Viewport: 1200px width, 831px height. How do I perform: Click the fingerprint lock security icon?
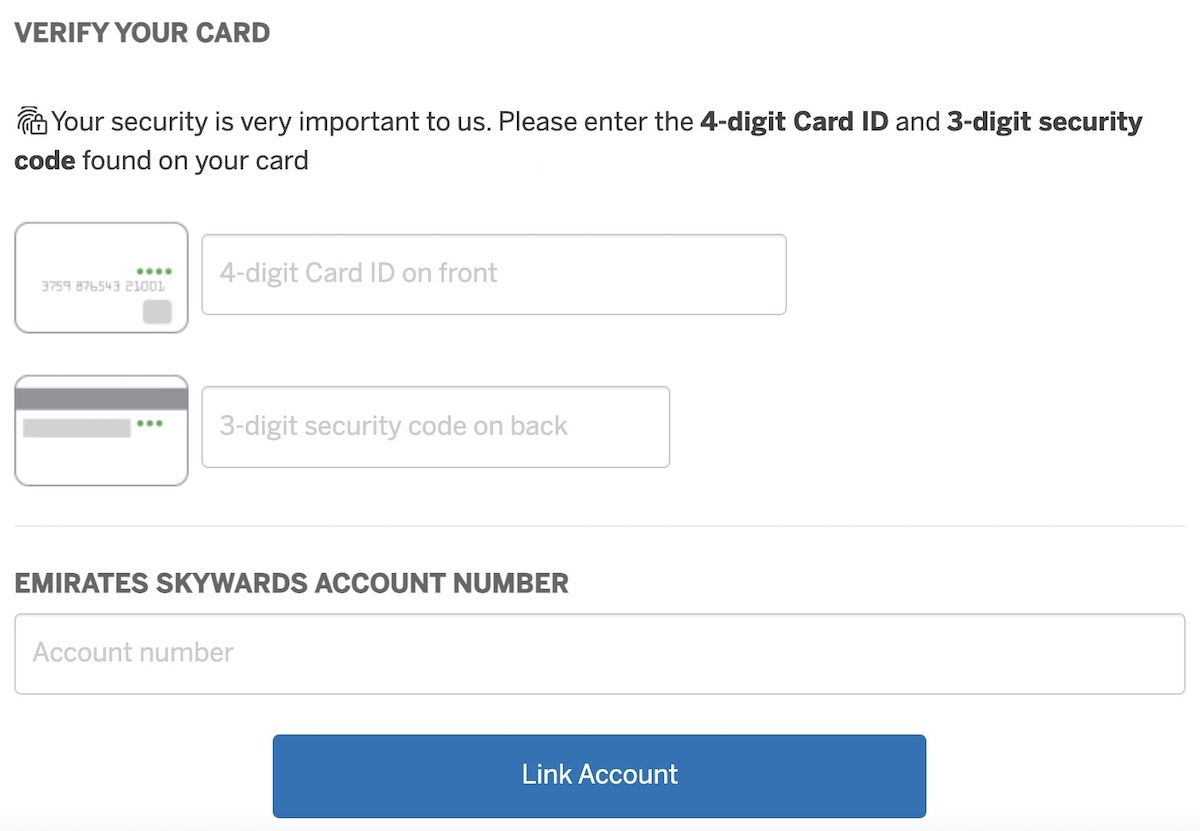(32, 122)
